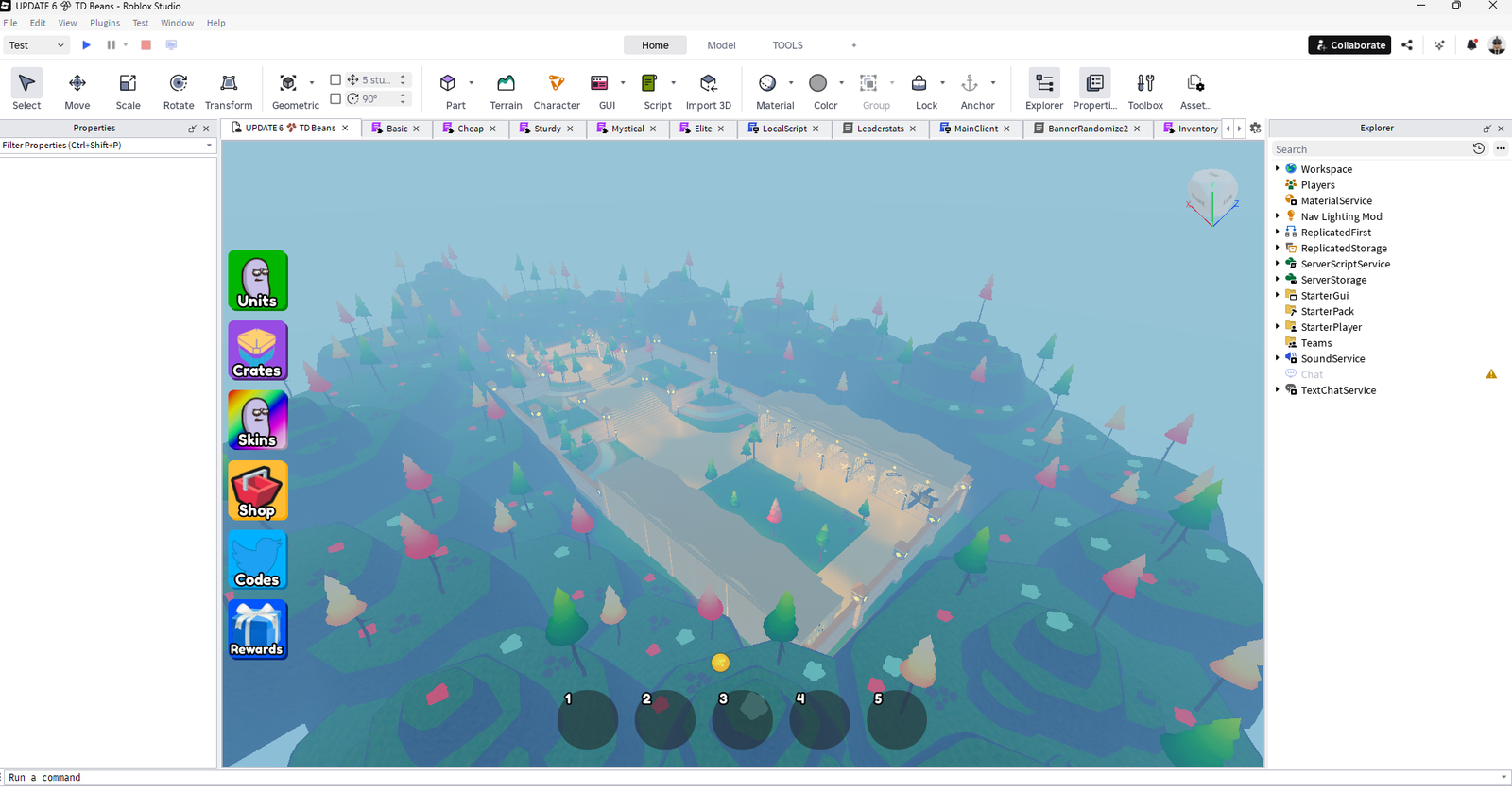Image resolution: width=1512 pixels, height=810 pixels.
Task: Activate the Scale tool
Action: [128, 91]
